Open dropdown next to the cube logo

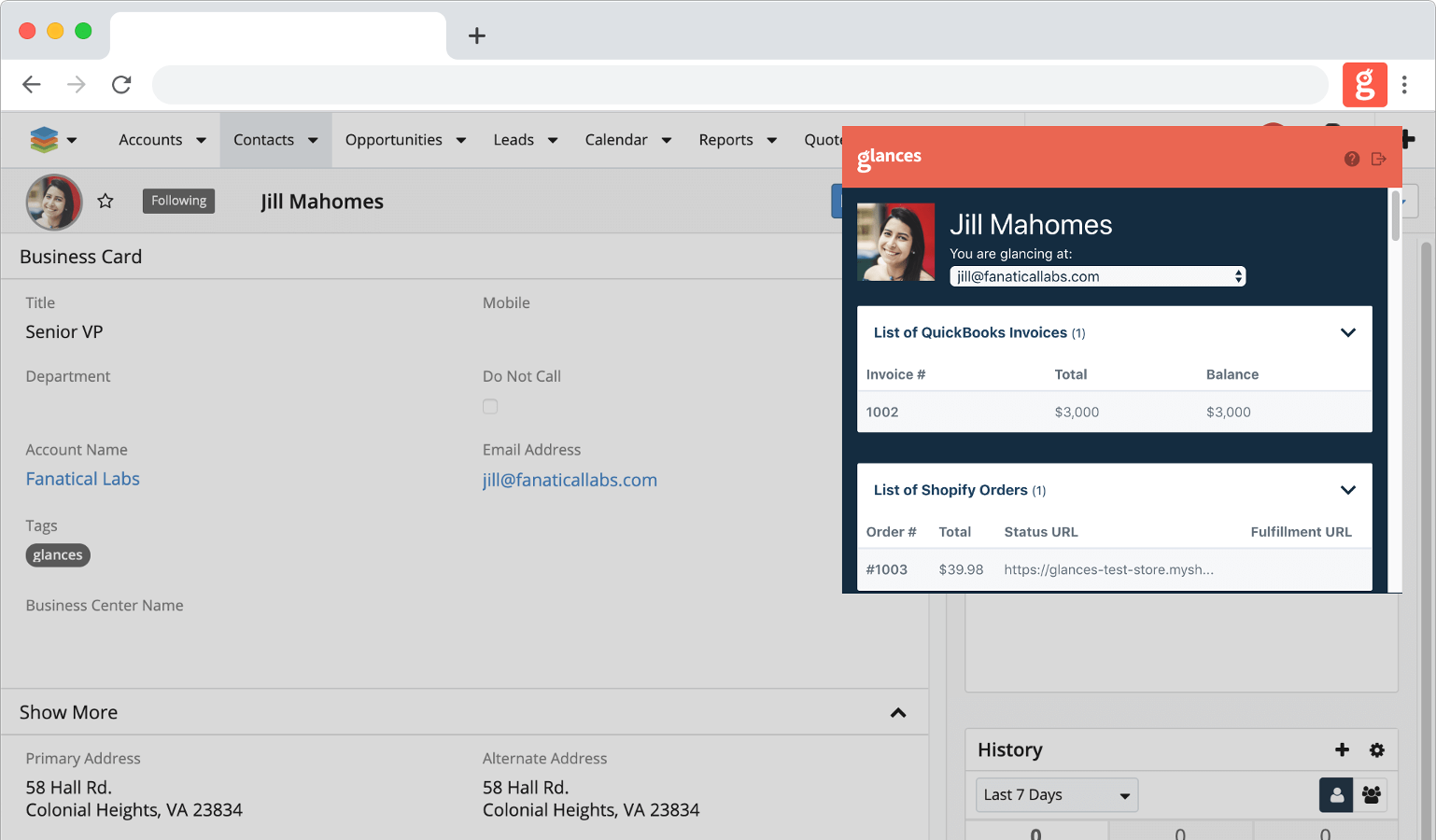pos(72,140)
